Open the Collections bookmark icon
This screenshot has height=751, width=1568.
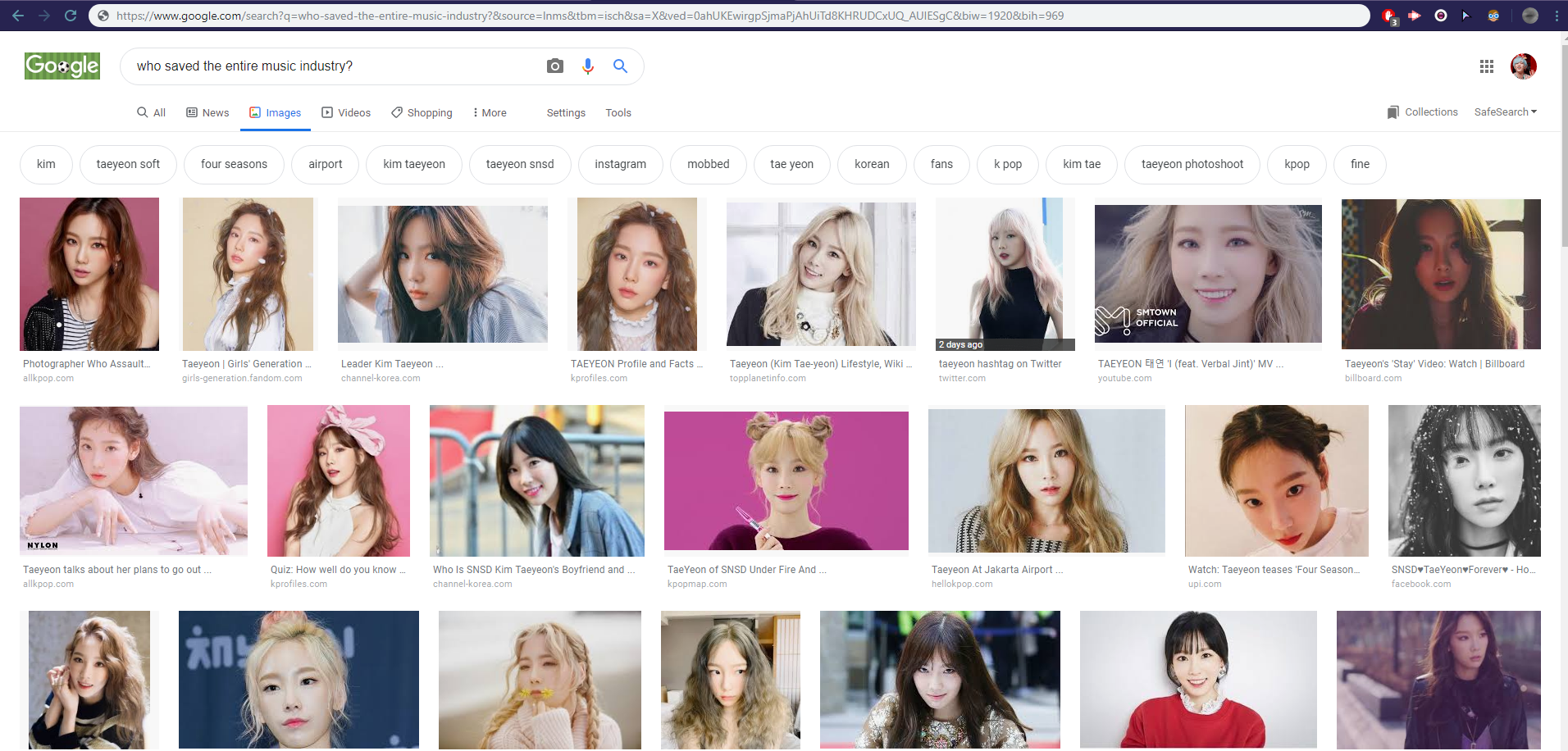click(1393, 112)
